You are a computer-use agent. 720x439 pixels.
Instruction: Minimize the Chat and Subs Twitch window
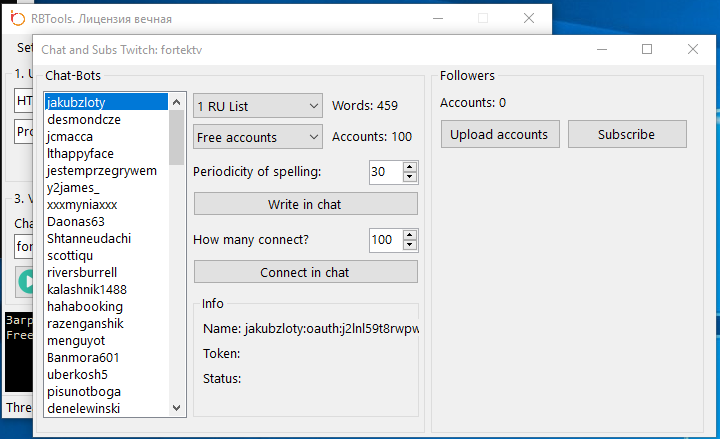coord(601,49)
